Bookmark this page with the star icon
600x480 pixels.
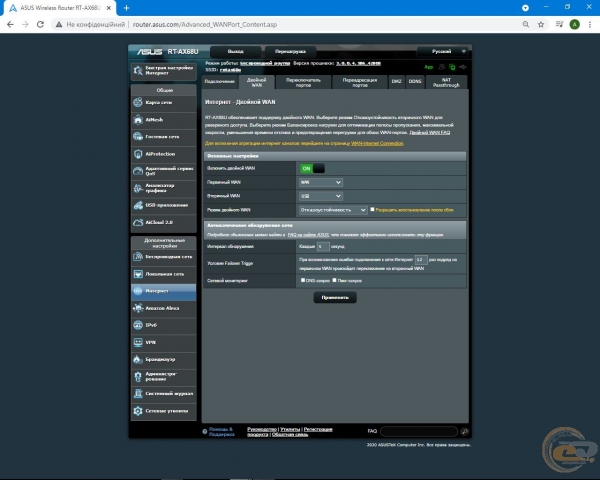pyautogui.click(x=541, y=24)
